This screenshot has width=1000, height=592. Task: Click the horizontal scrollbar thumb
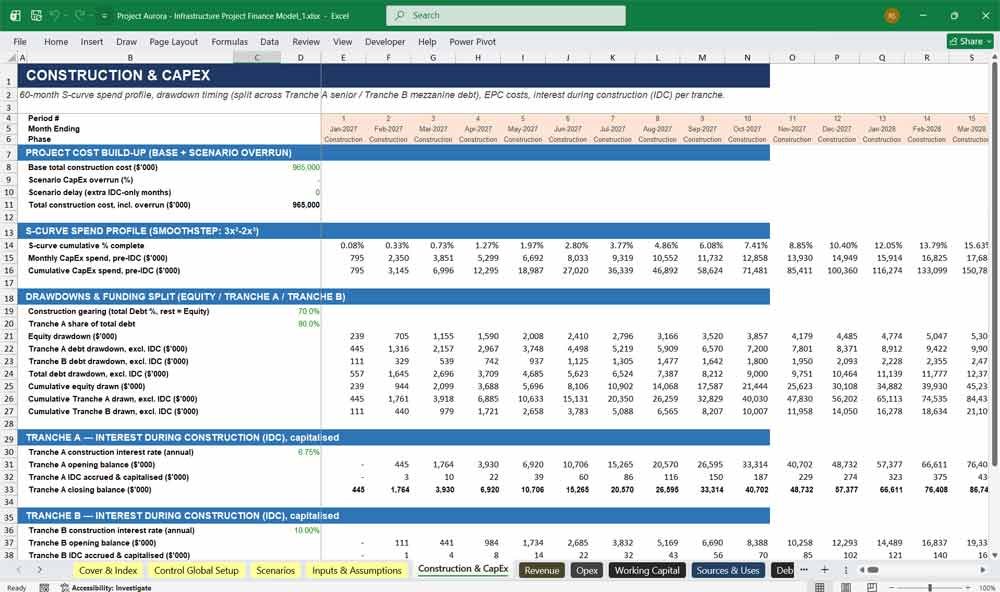click(873, 570)
